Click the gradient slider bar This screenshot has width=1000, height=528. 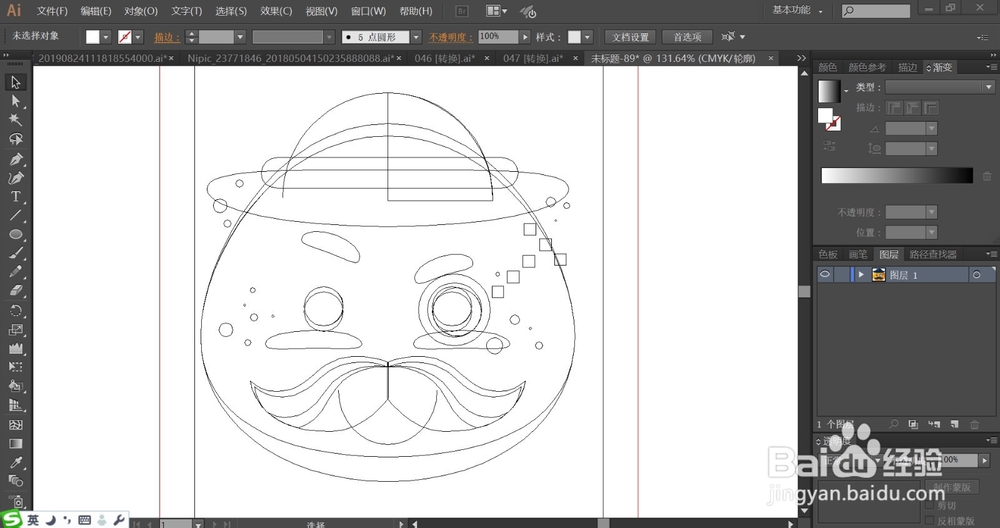click(x=897, y=175)
